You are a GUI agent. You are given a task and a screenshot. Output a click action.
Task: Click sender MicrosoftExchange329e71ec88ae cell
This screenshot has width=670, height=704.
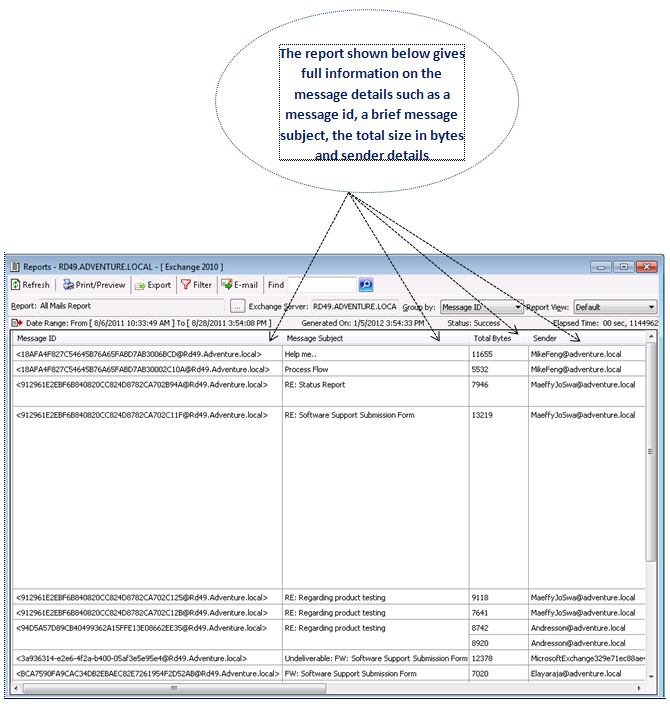[x=587, y=659]
